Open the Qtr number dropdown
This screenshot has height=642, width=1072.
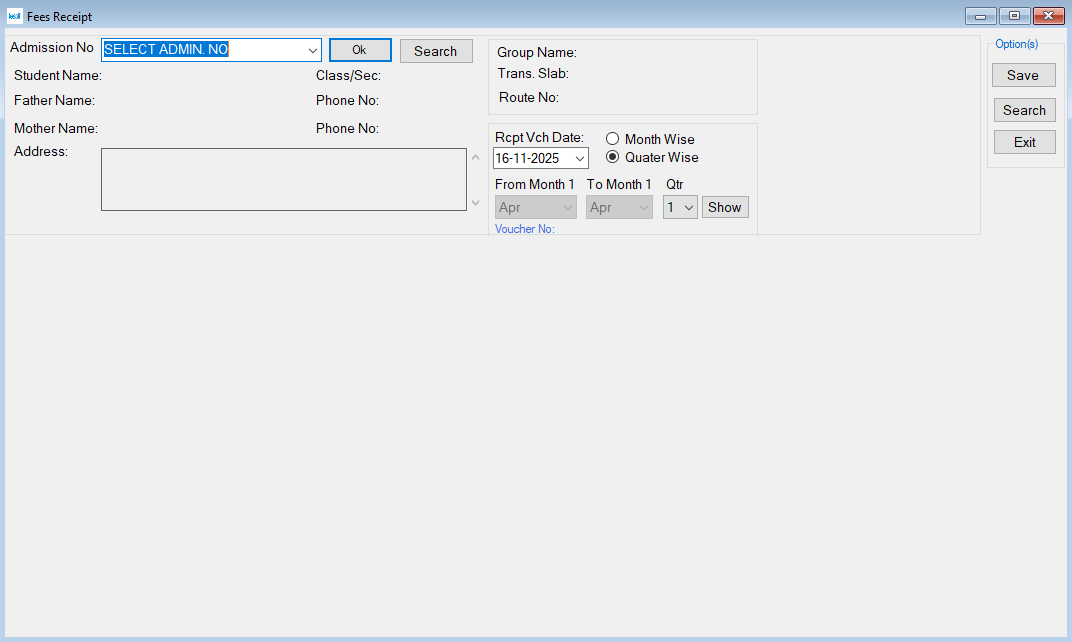click(x=689, y=208)
